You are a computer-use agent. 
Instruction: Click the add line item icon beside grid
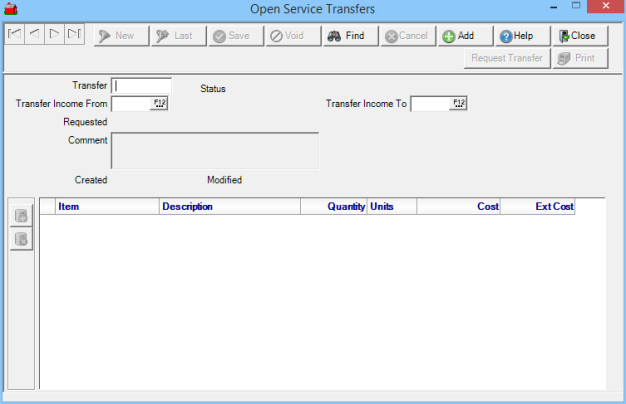21,215
